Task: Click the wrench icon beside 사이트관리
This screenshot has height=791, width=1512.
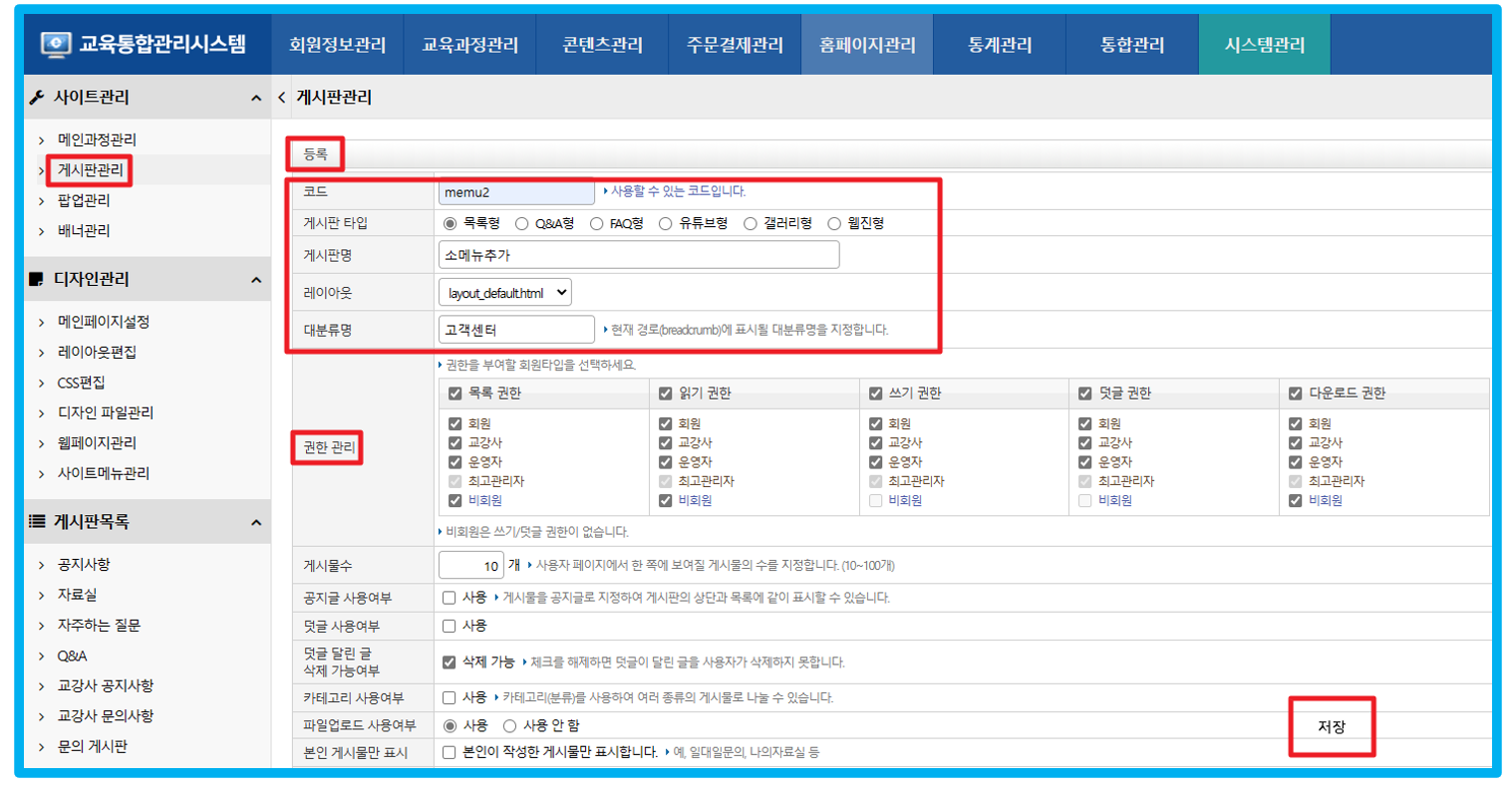Action: [x=37, y=98]
